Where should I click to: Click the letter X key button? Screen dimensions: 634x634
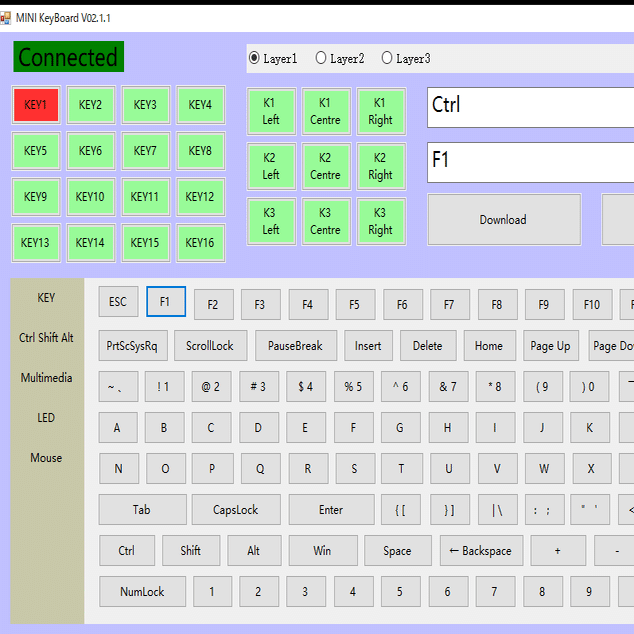click(x=592, y=469)
